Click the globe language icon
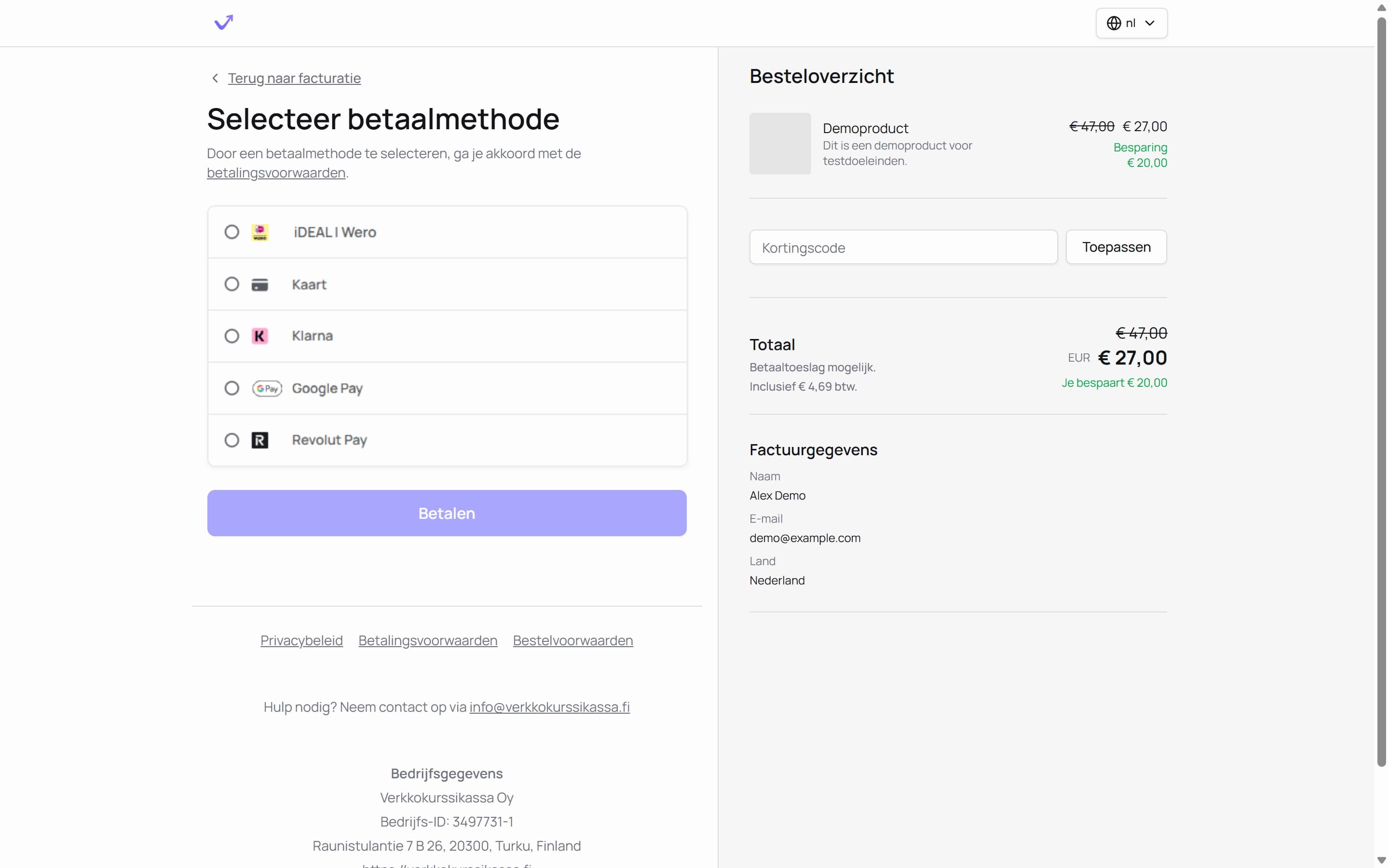This screenshot has width=1389, height=868. click(x=1114, y=23)
